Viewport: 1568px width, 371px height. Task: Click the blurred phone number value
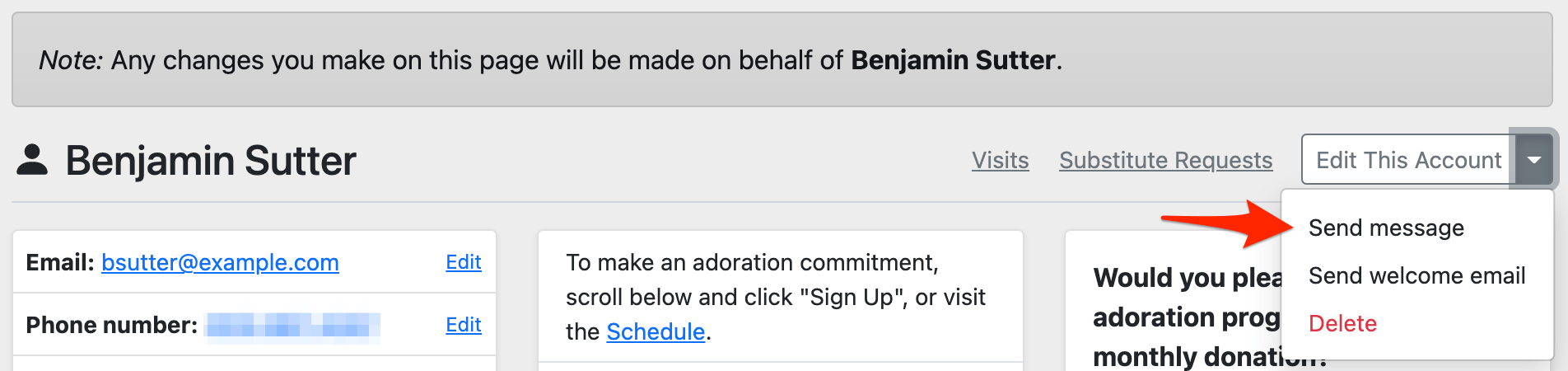[292, 325]
